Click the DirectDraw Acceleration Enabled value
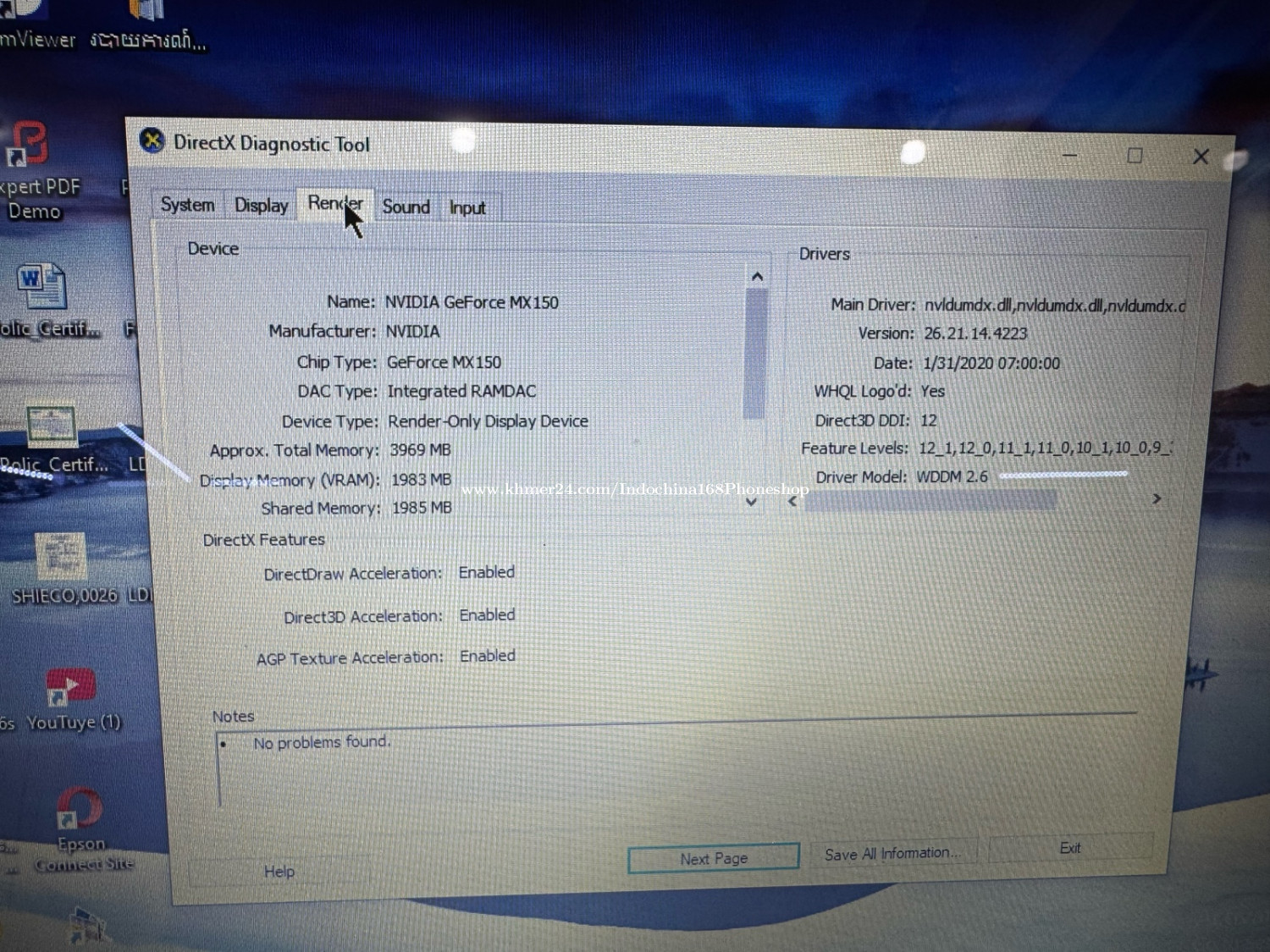 point(487,572)
